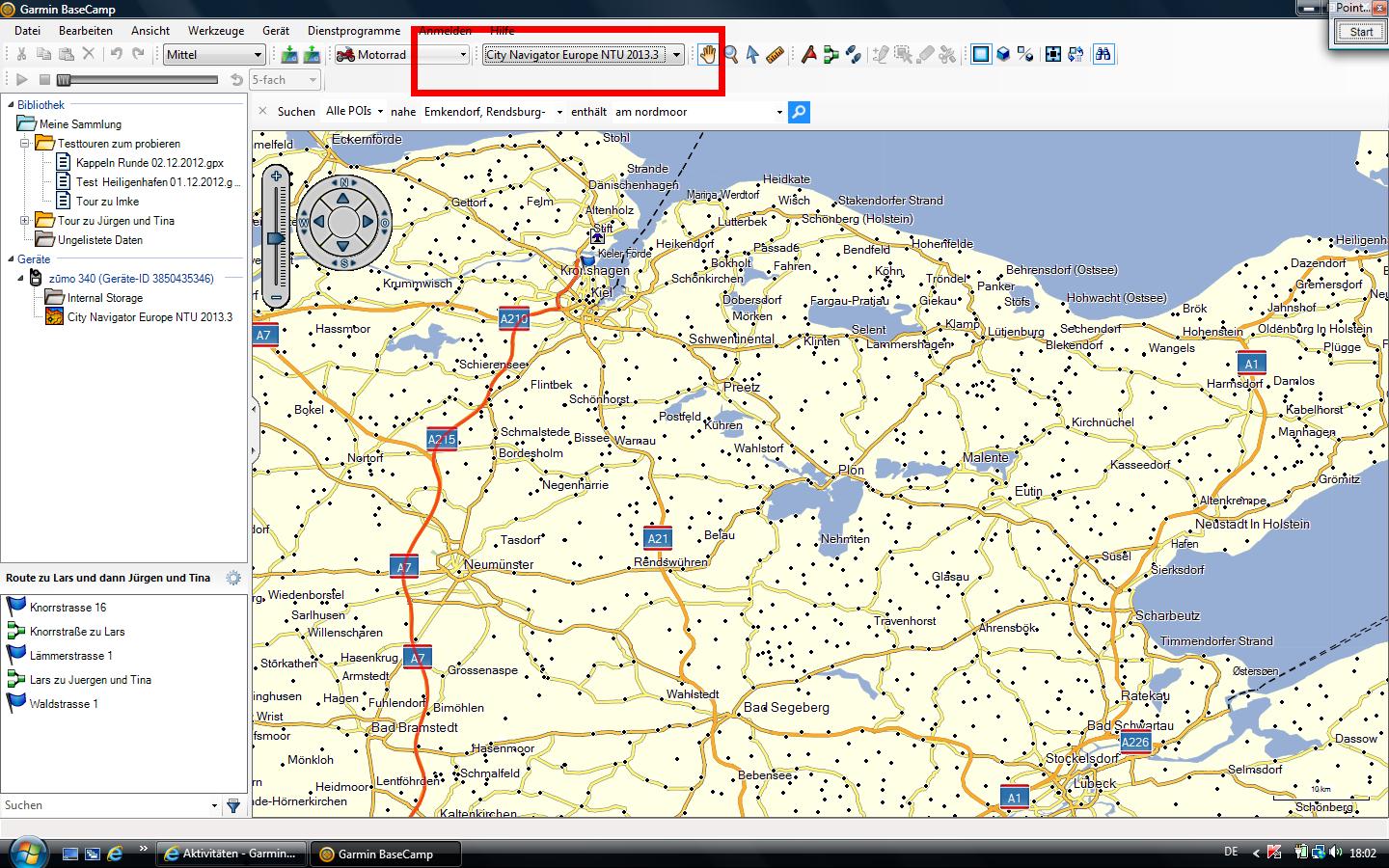Activate the ruler measure tool
This screenshot has height=868, width=1389.
pos(775,55)
